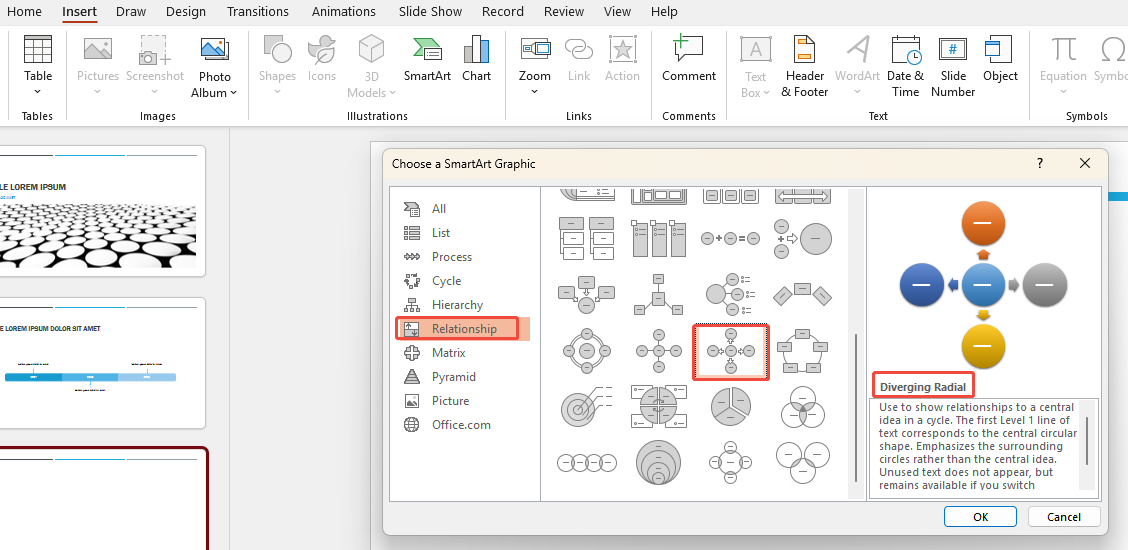Open the Shapes gallery dropdown
Screen dimensions: 1128x550
pyautogui.click(x=277, y=91)
